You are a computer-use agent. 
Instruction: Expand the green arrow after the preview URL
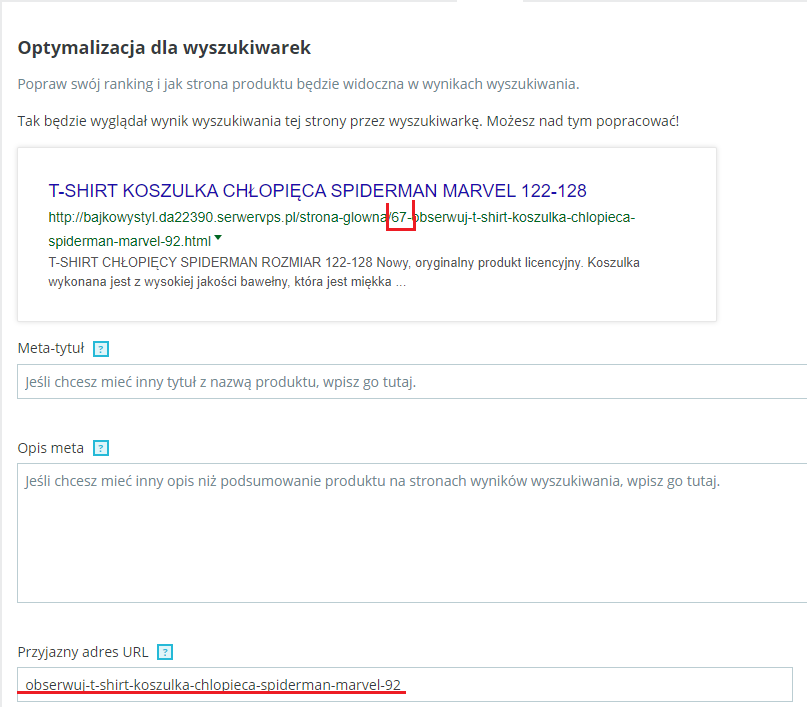pos(218,238)
